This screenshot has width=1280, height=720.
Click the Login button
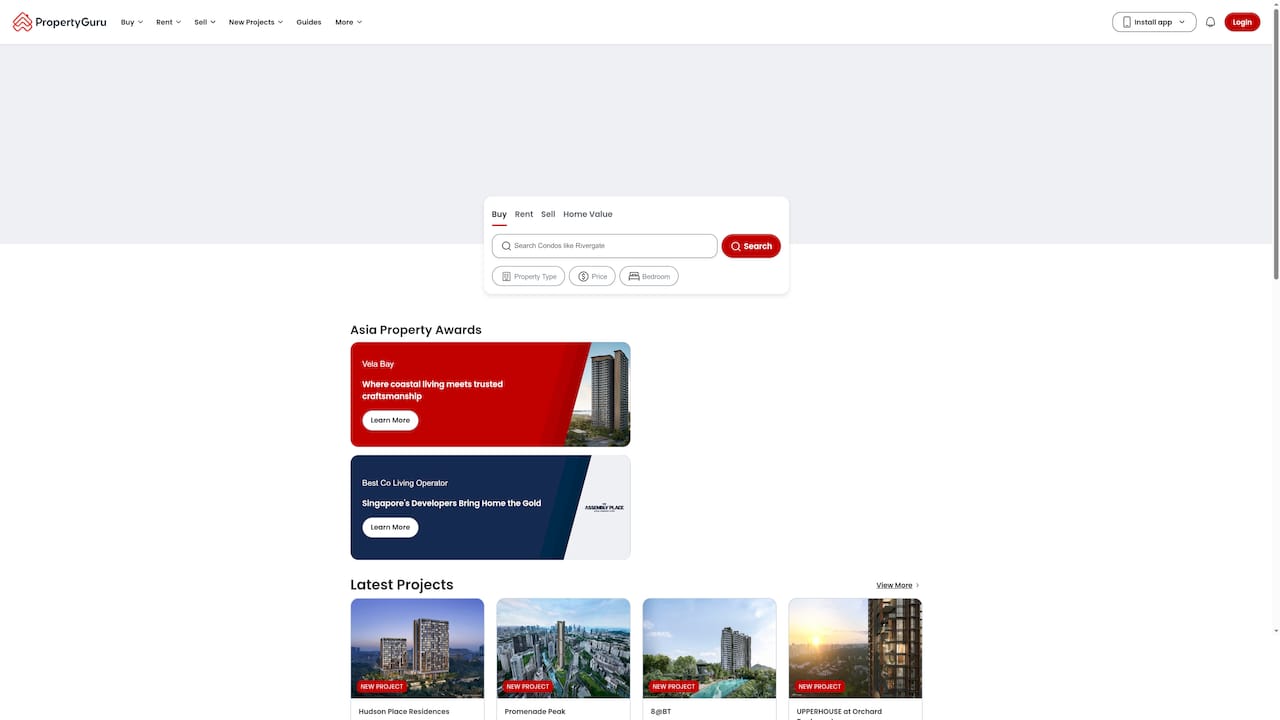click(x=1242, y=22)
